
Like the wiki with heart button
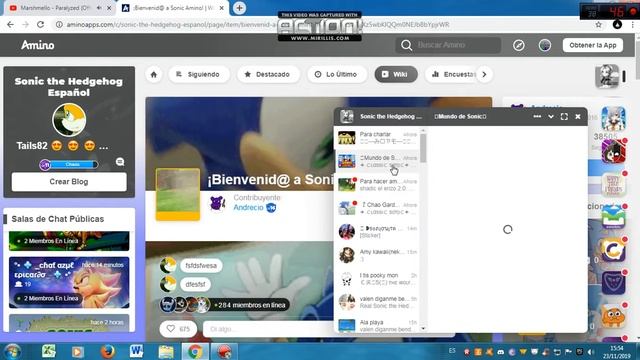(178, 329)
